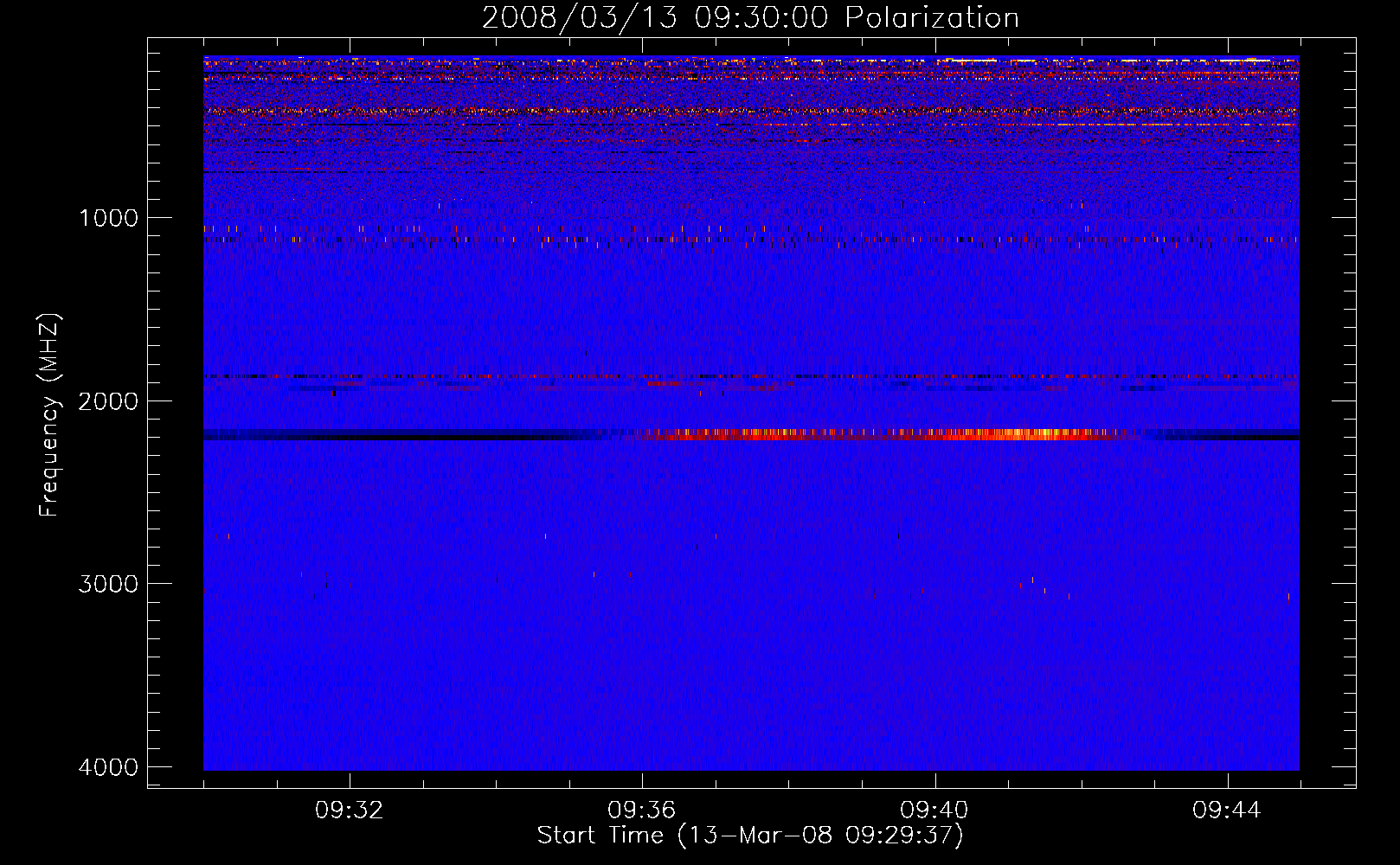Click the 2000 frequency tick label
The image size is (1400, 865).
108,401
